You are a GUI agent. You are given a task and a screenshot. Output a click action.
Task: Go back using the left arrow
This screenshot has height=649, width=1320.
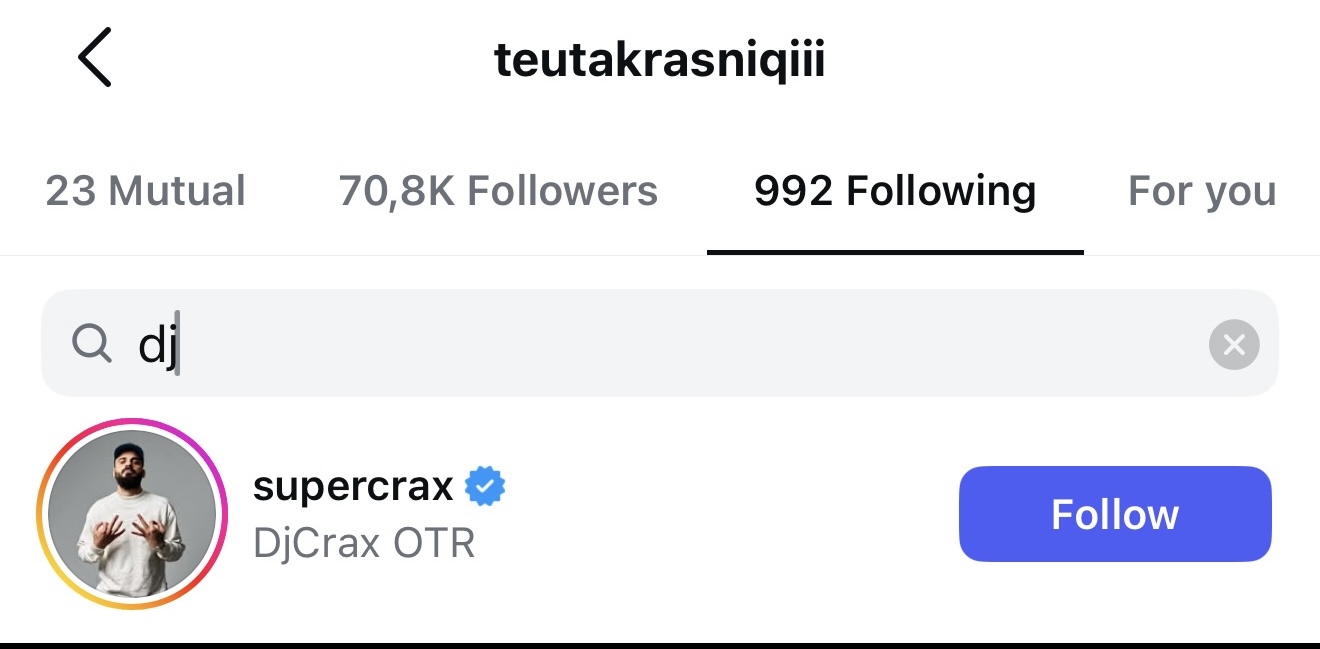click(x=95, y=58)
